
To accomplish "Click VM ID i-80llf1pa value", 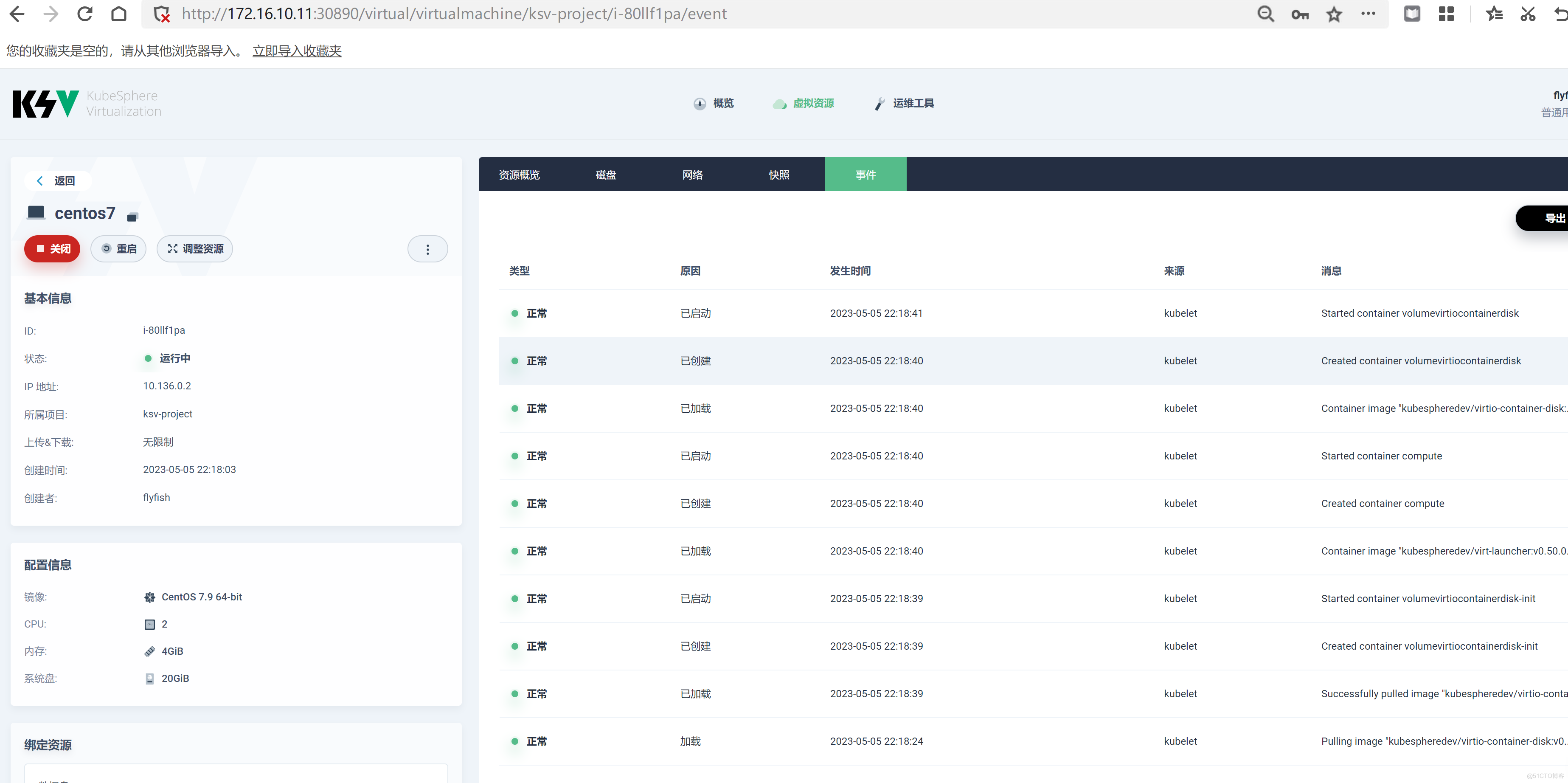I will pyautogui.click(x=164, y=331).
